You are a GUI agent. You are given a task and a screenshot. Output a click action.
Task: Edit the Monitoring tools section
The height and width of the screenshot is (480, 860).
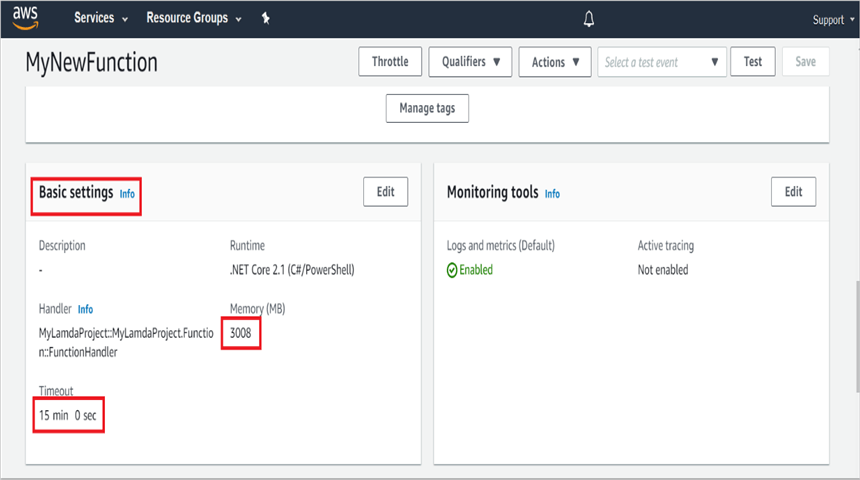pyautogui.click(x=793, y=192)
